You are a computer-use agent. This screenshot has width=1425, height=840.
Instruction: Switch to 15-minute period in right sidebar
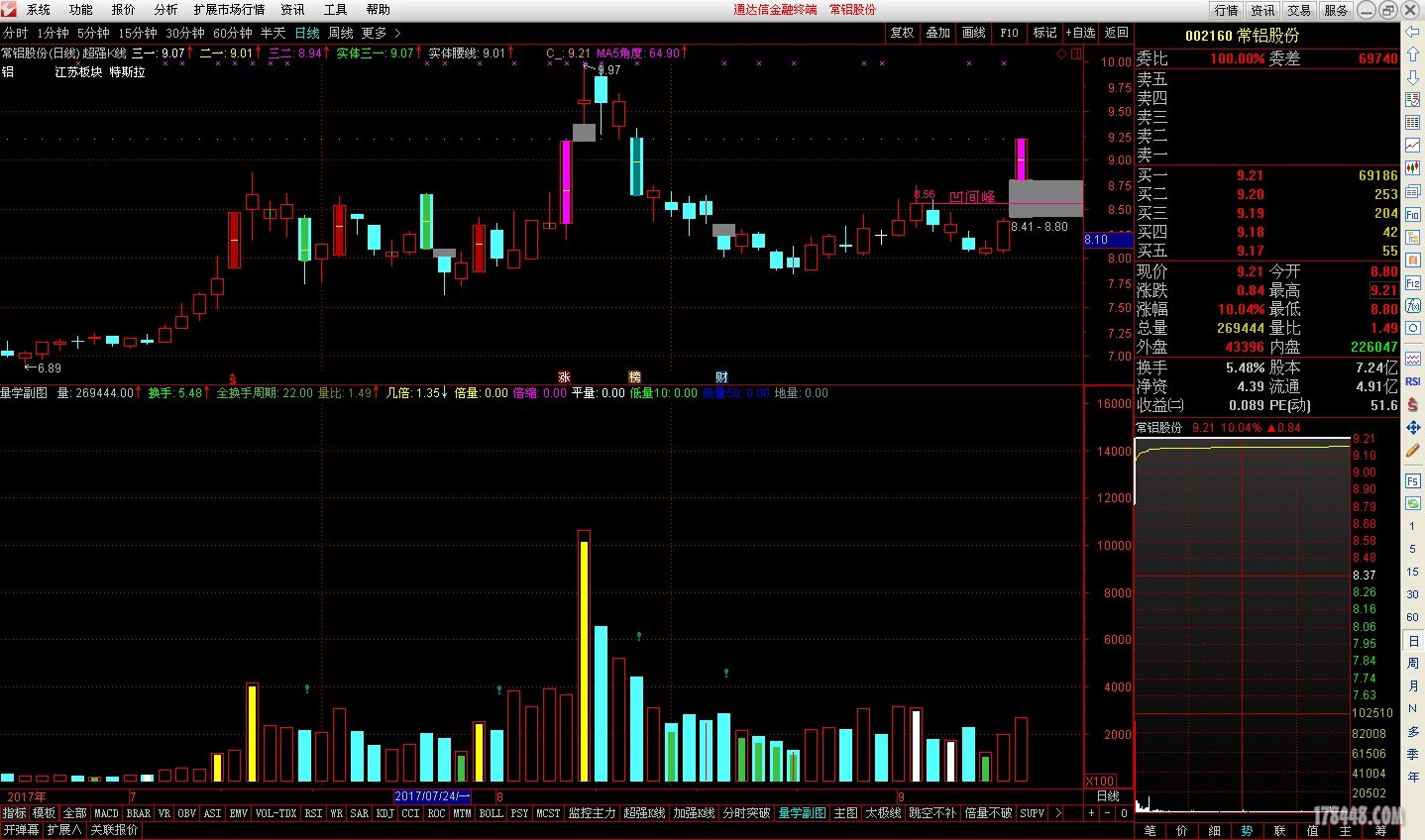click(x=1412, y=572)
